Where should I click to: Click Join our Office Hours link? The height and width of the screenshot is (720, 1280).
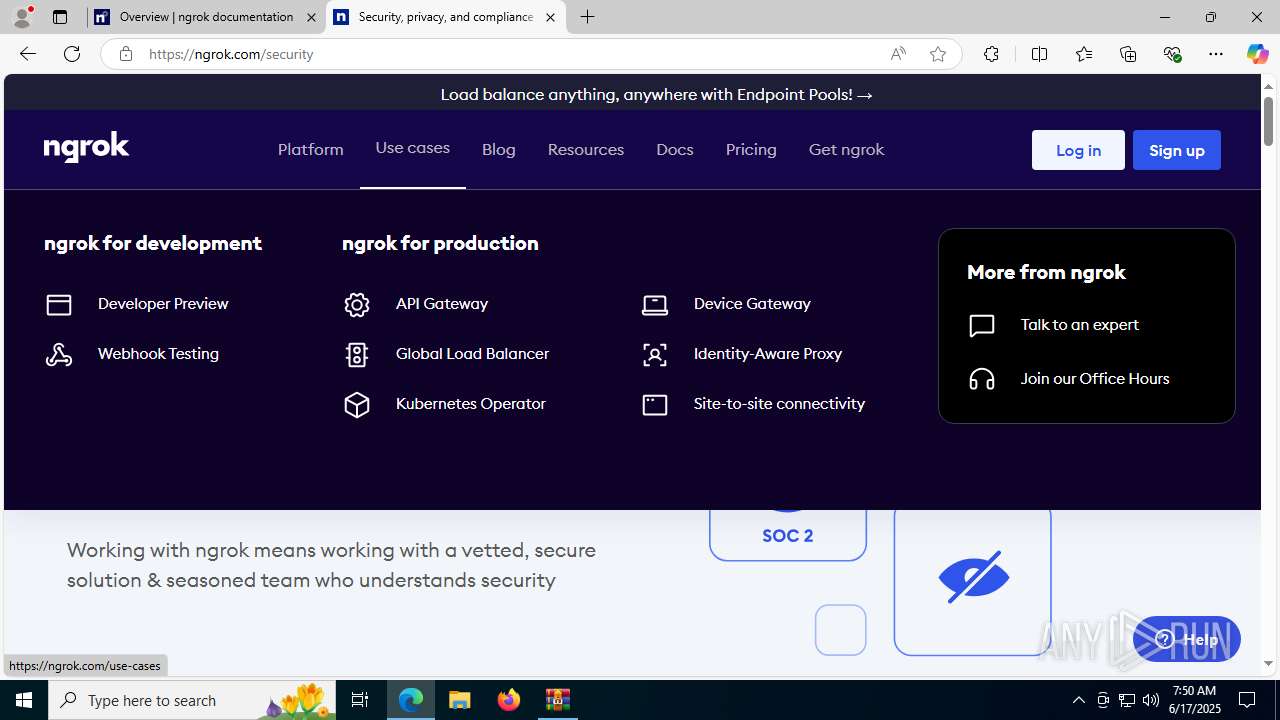click(x=1095, y=379)
